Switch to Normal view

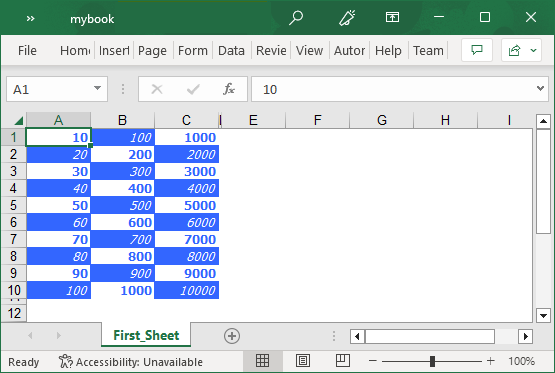[262, 361]
